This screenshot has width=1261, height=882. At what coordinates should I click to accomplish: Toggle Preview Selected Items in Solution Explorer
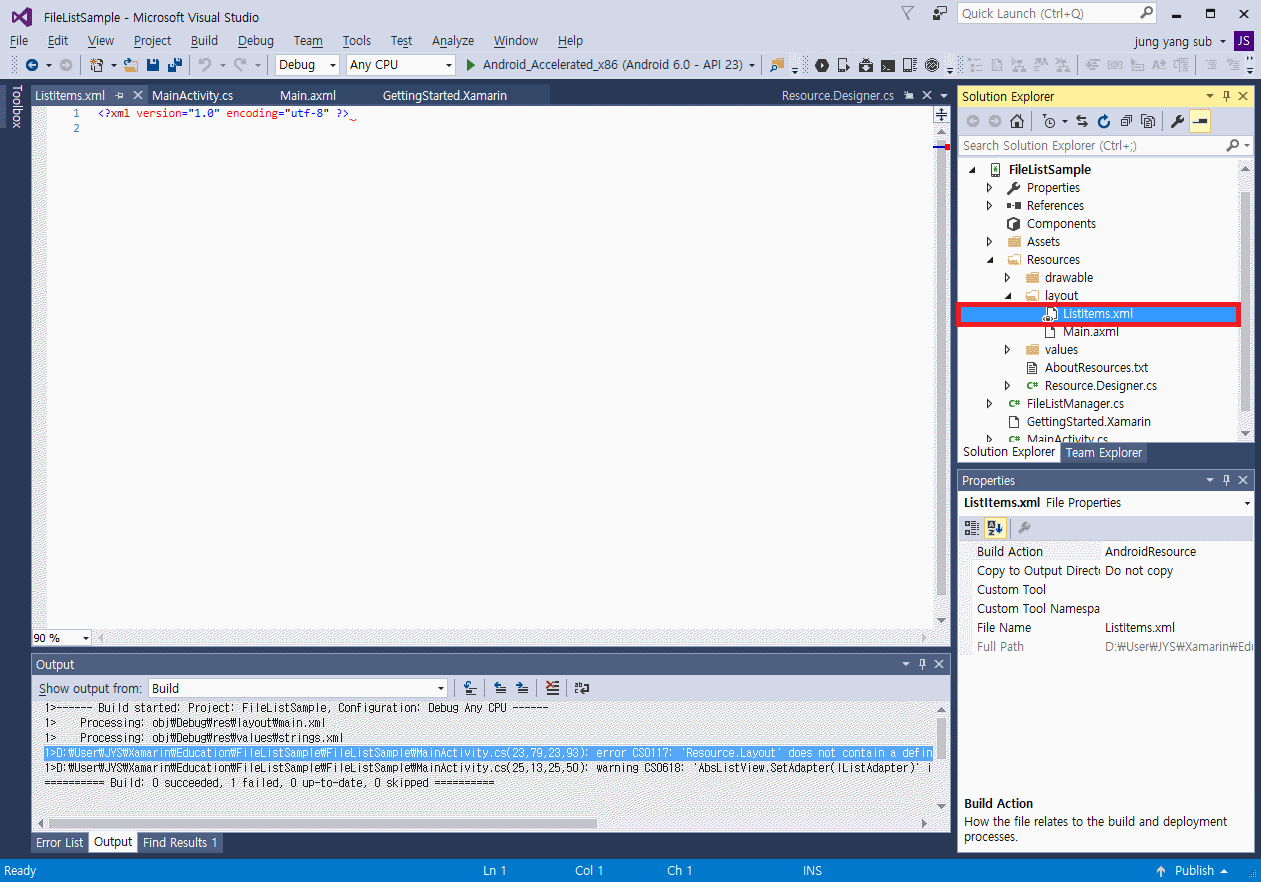coord(1200,121)
